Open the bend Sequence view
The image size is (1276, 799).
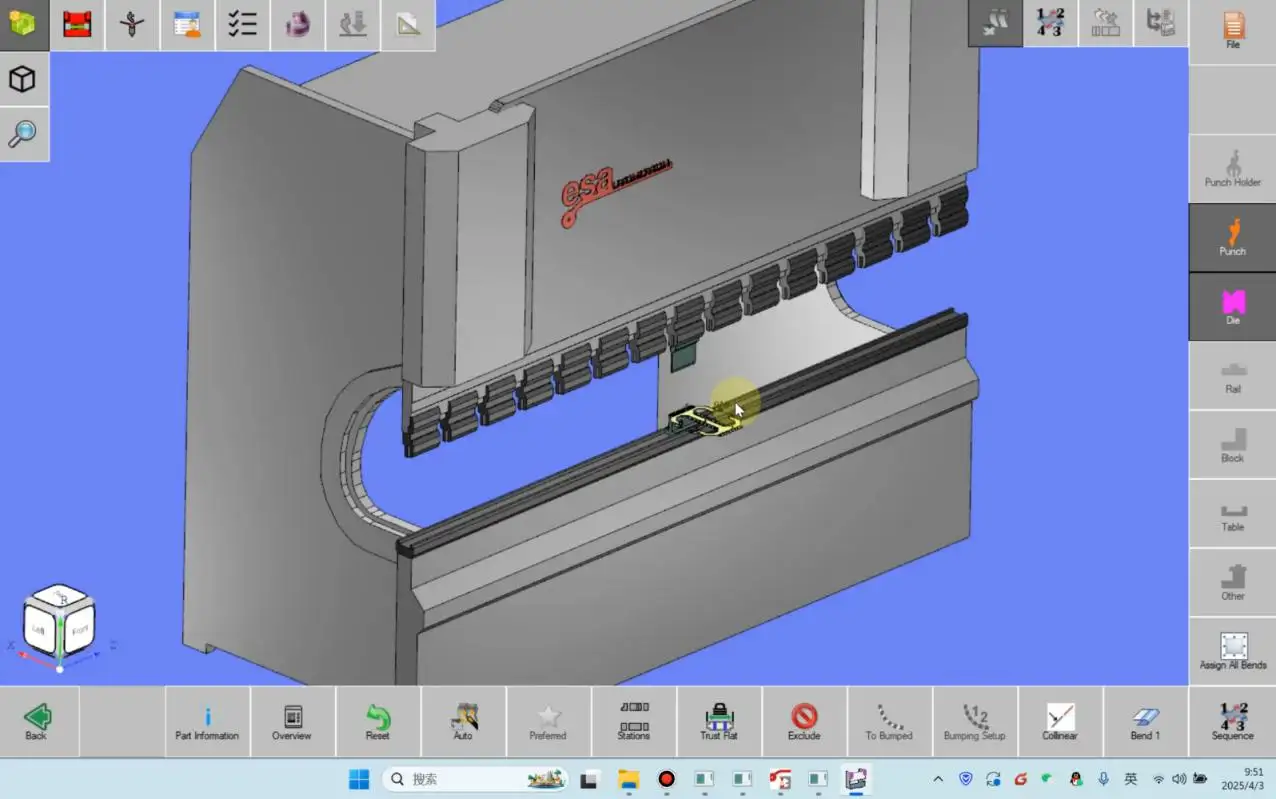[x=1232, y=721]
